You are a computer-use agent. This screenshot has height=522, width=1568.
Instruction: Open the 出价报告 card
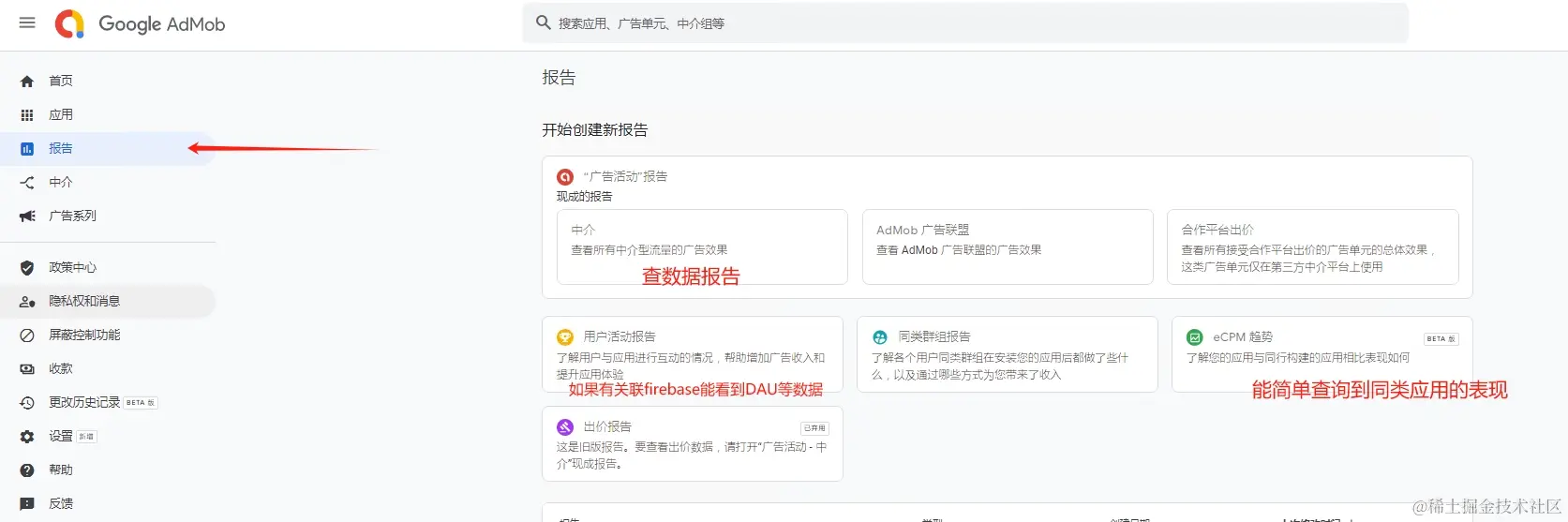(693, 444)
